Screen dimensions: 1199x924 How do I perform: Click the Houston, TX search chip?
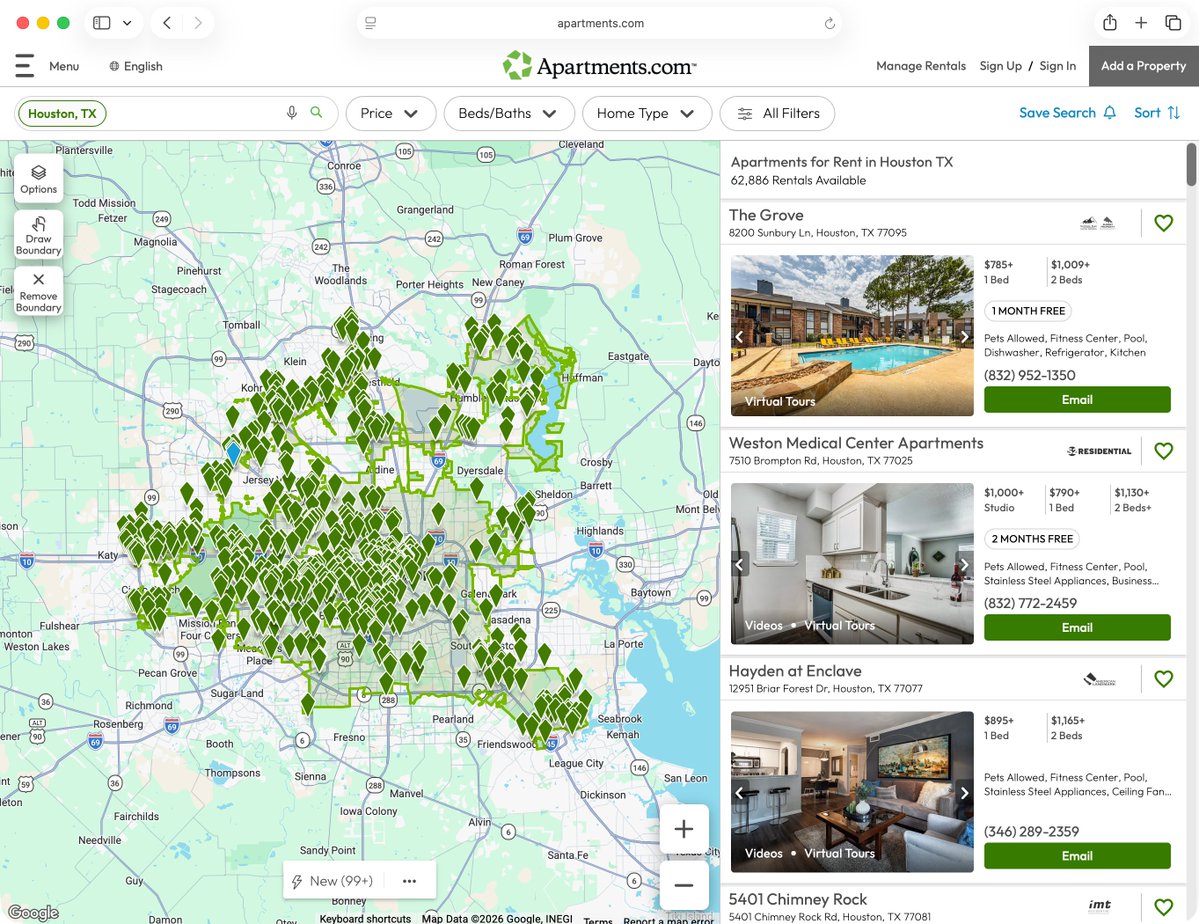[x=62, y=113]
